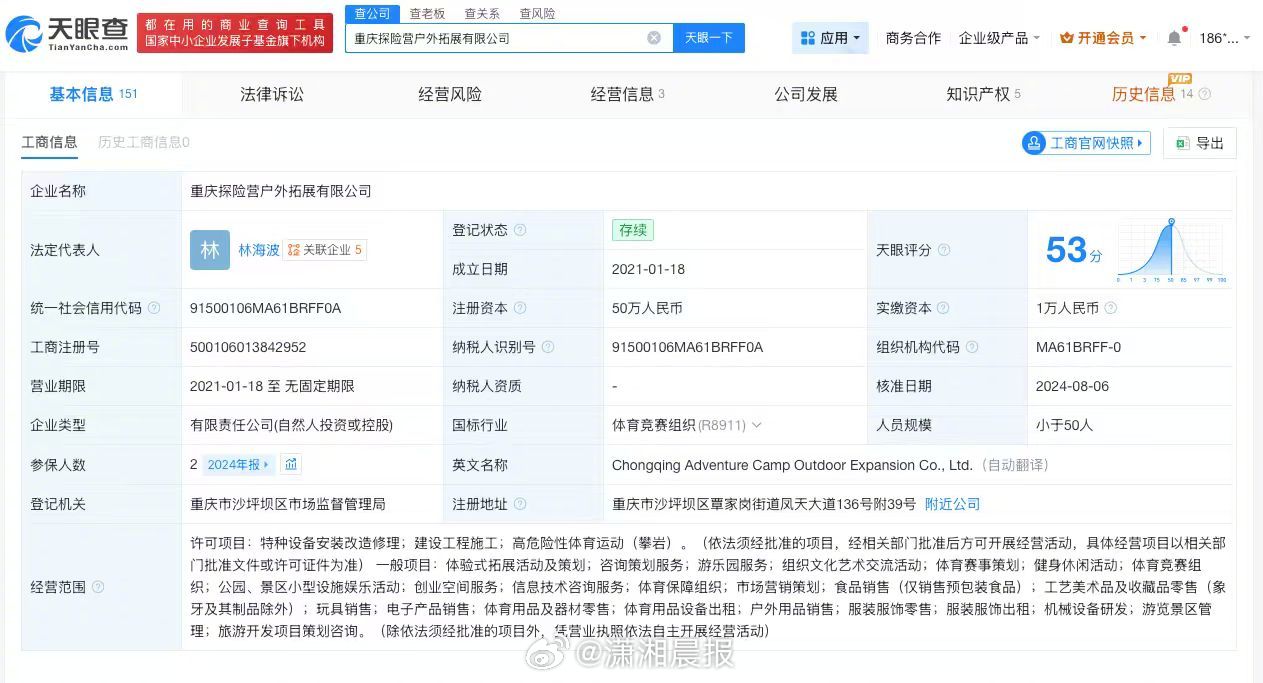The width and height of the screenshot is (1263, 683).
Task: Click credit code 91500106MA61BRFF0A
Action: (x=265, y=308)
